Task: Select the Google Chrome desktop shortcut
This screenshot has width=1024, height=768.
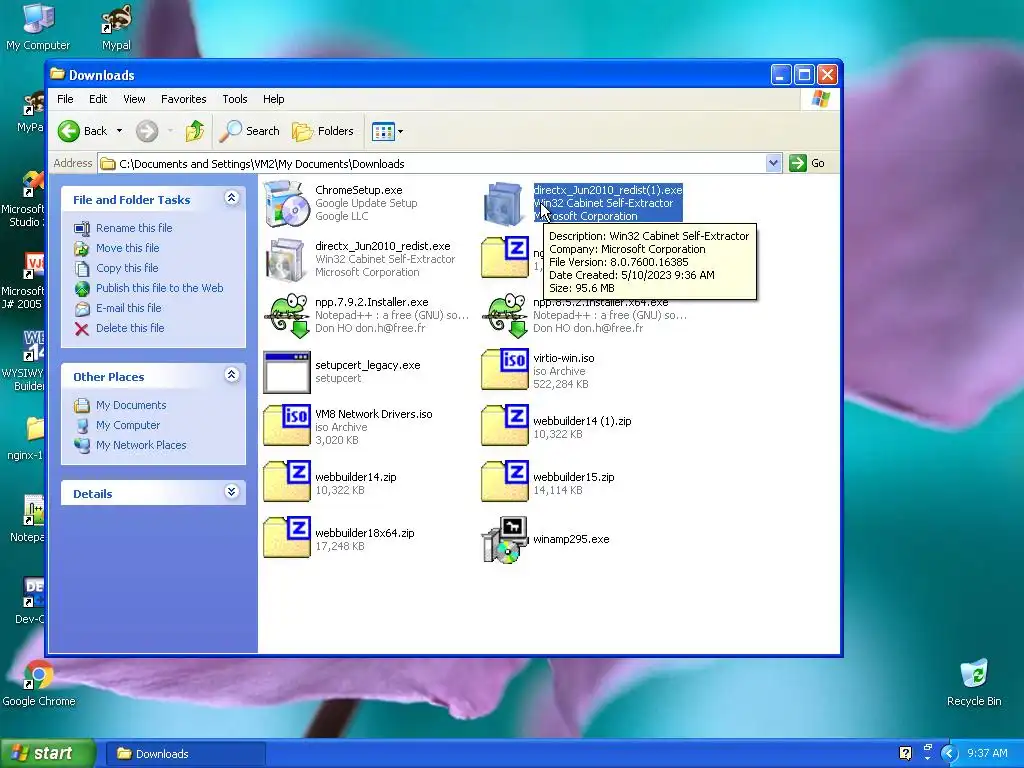Action: tap(39, 683)
